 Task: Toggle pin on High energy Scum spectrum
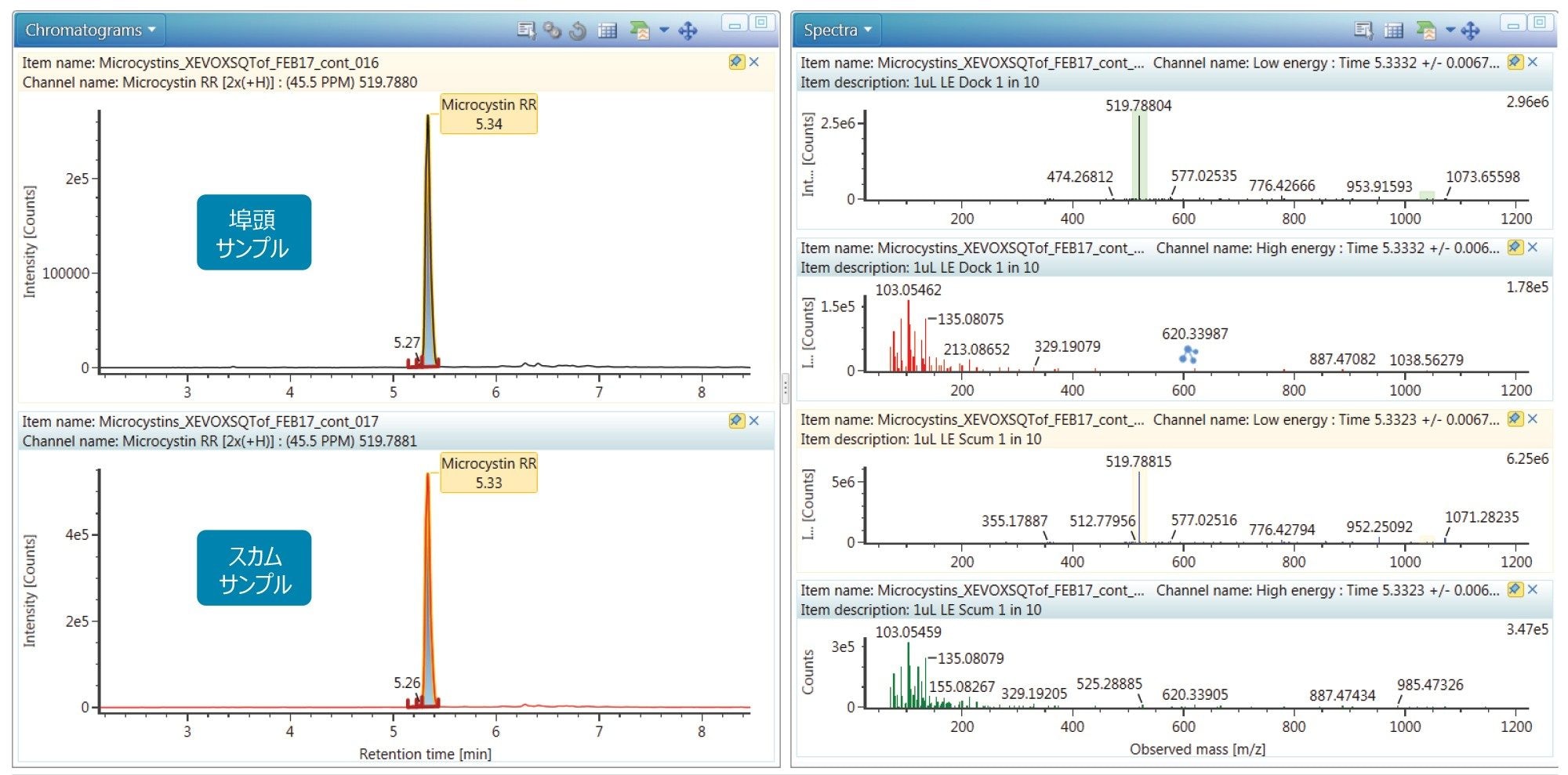point(1515,590)
